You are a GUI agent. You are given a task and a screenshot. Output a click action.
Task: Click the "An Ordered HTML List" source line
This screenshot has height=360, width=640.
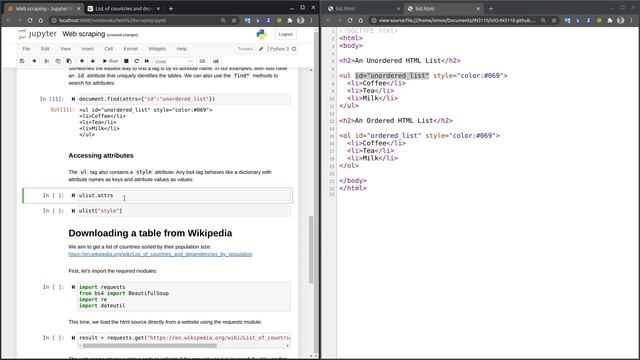click(x=396, y=120)
